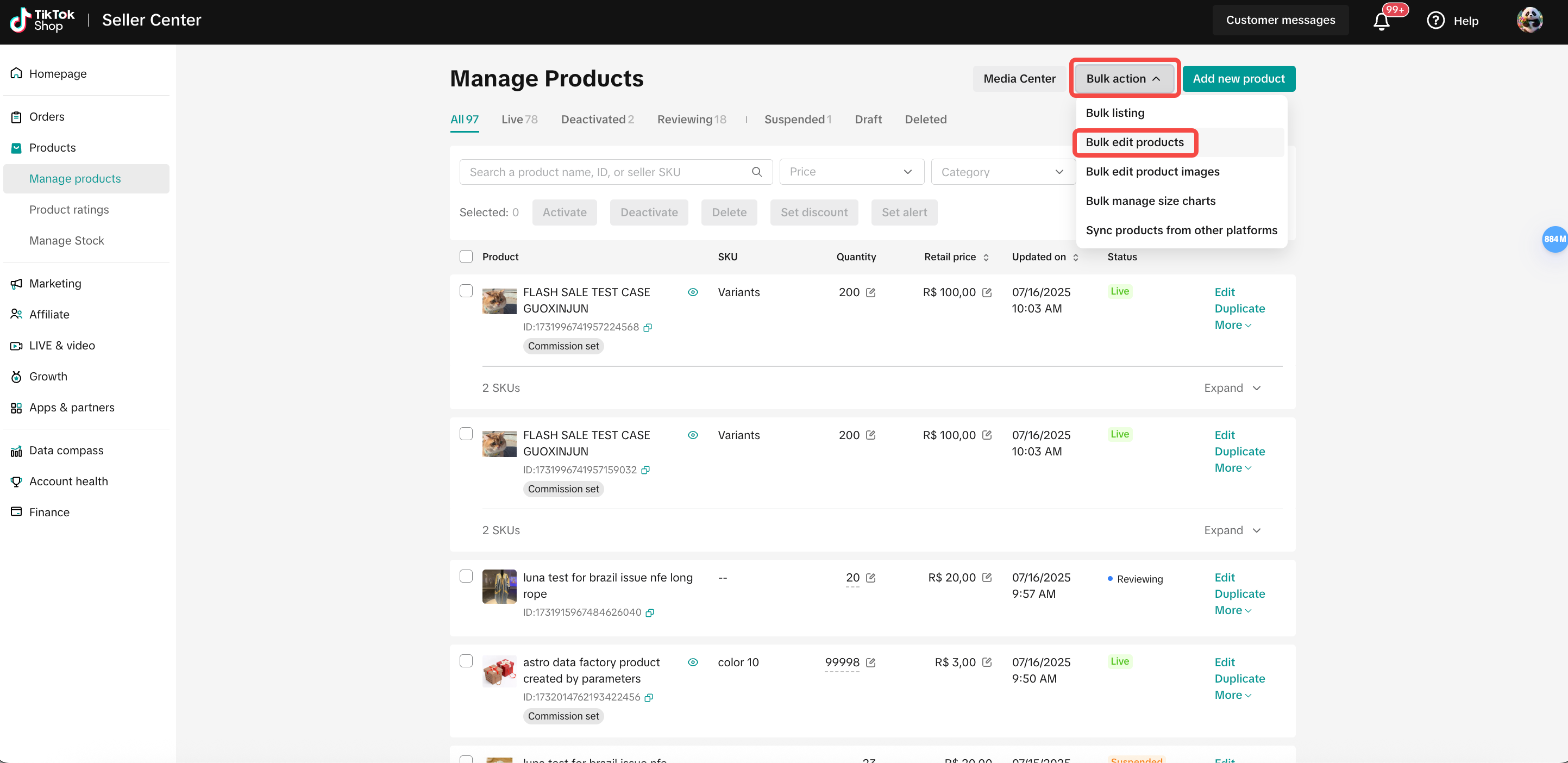
Task: Click Add new product button
Action: 1239,79
